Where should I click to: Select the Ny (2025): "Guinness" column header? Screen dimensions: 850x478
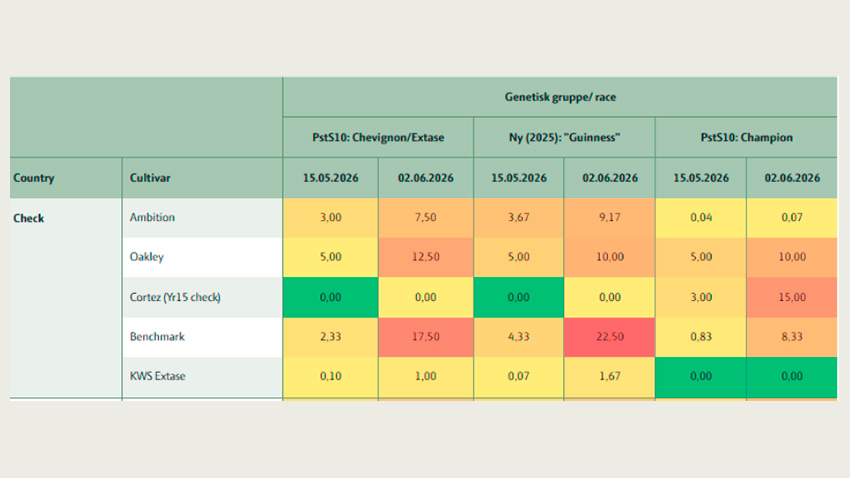[x=564, y=138]
